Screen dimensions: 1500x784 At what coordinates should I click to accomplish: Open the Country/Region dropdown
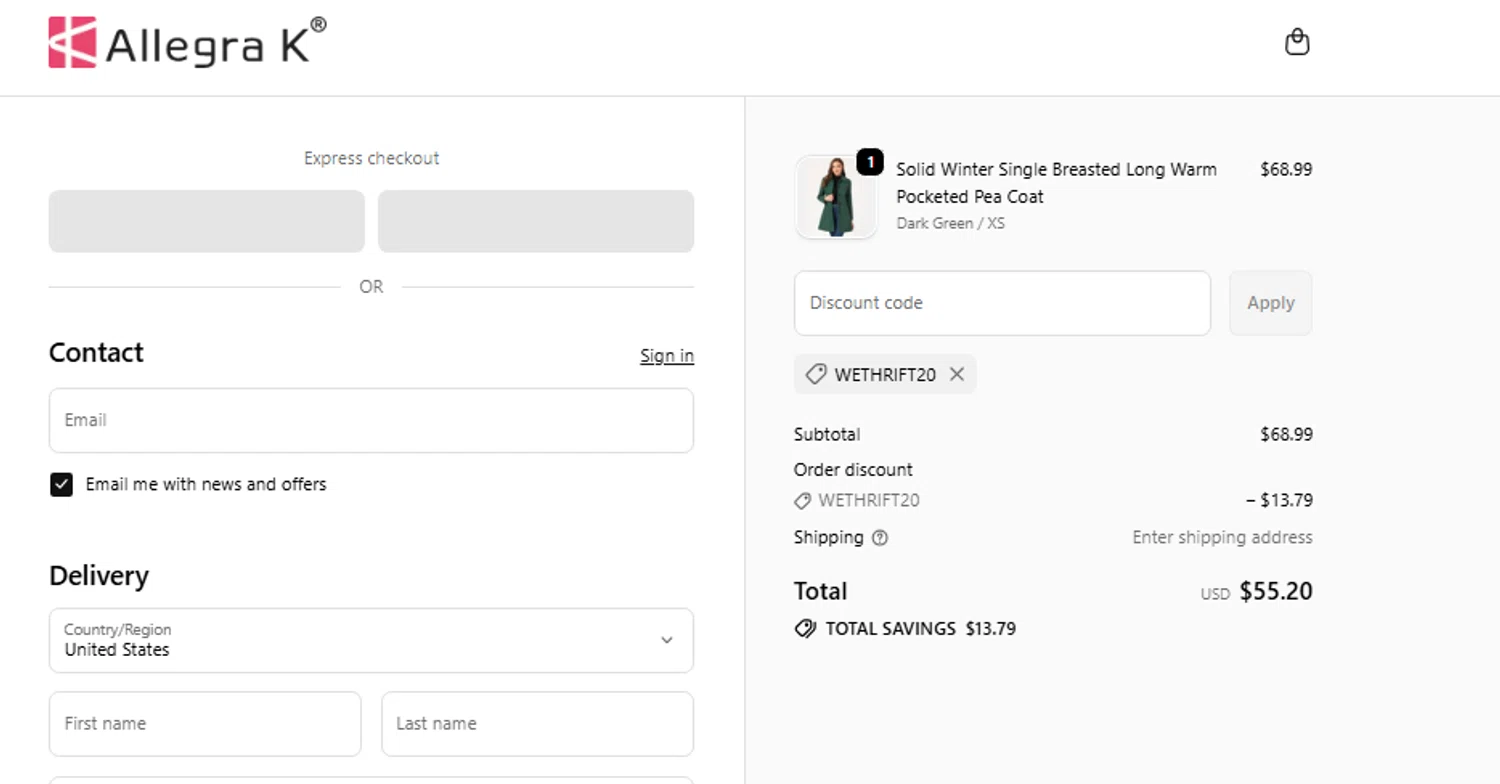[371, 640]
